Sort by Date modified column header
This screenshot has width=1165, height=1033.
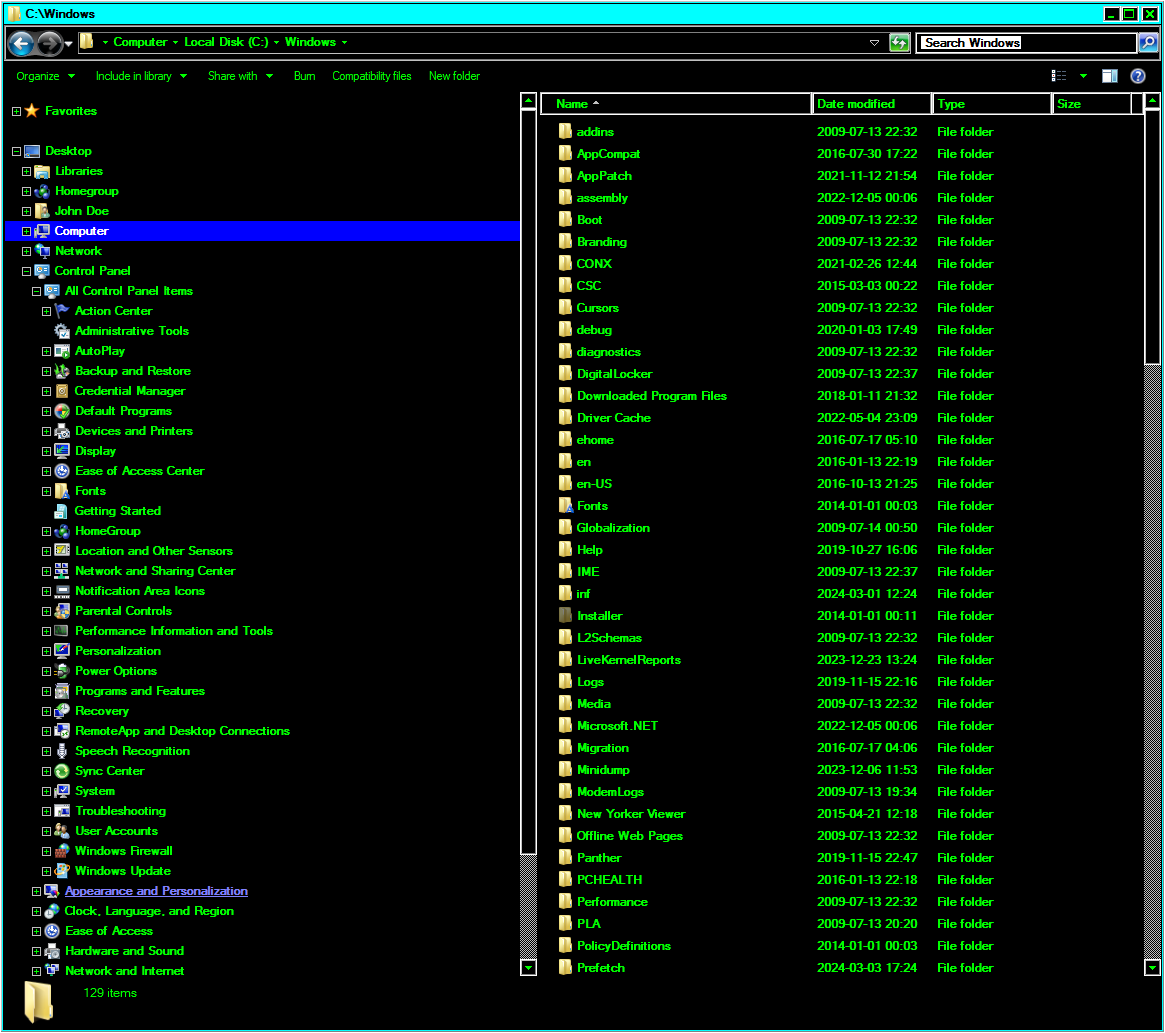(872, 104)
